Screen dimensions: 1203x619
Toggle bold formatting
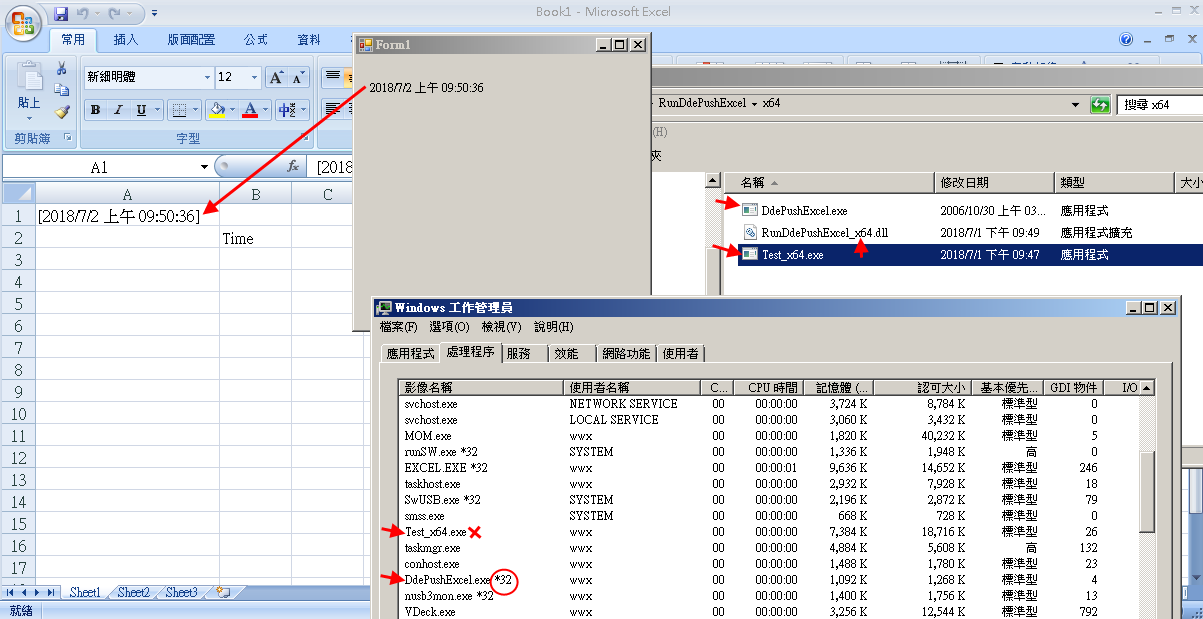(x=96, y=110)
